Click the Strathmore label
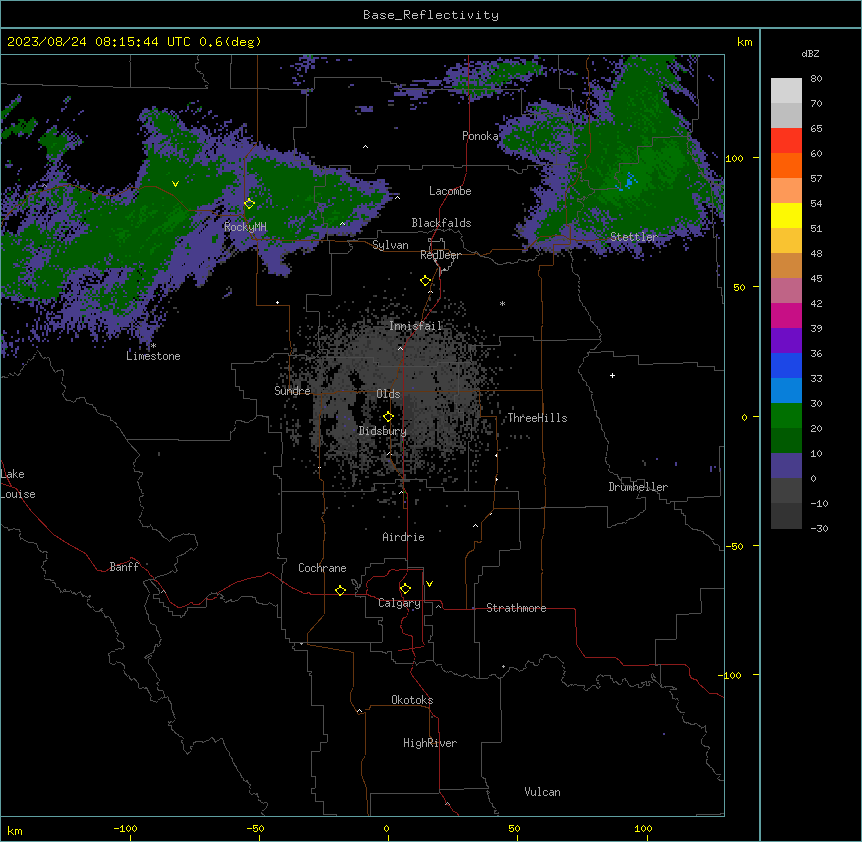This screenshot has width=862, height=842. tap(516, 608)
